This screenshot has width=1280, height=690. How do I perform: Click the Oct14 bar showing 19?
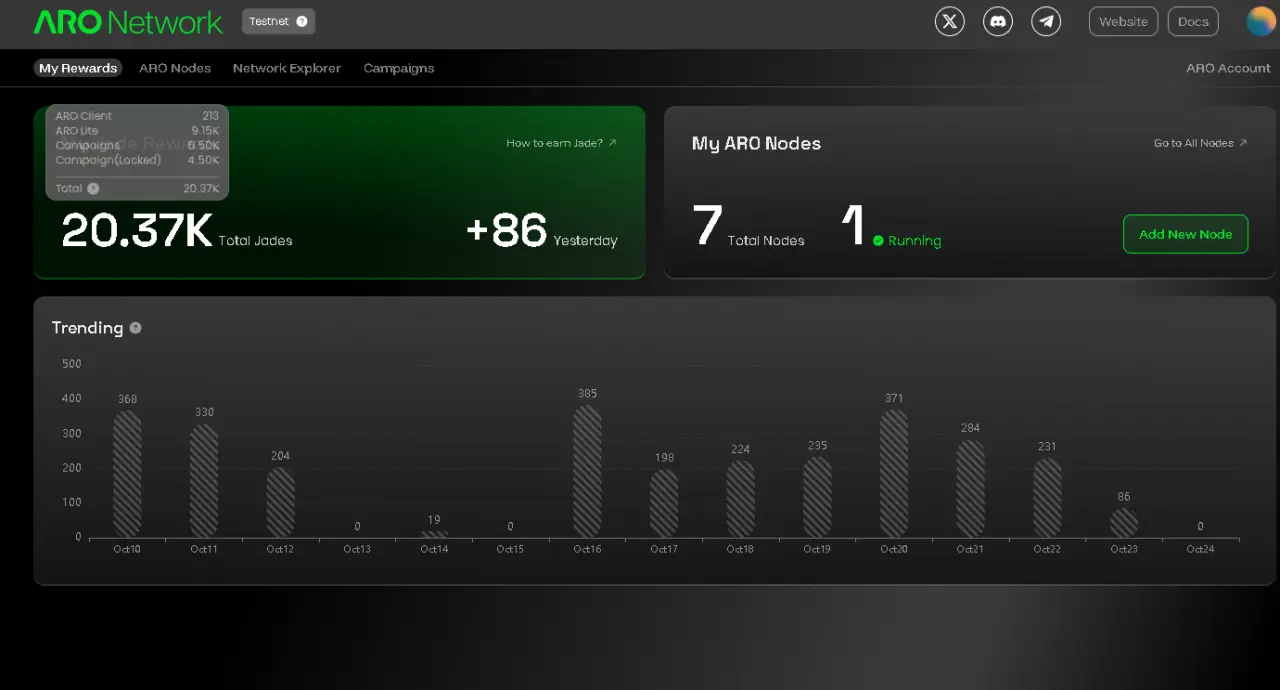(x=434, y=534)
